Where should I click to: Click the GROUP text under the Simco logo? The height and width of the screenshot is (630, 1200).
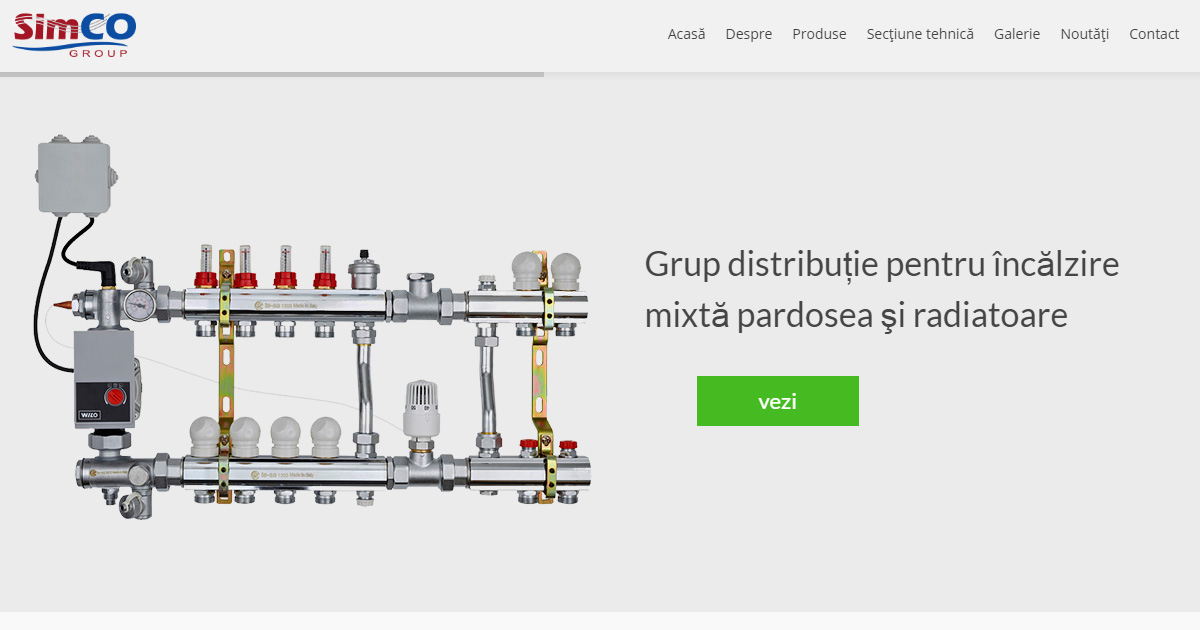coord(97,54)
